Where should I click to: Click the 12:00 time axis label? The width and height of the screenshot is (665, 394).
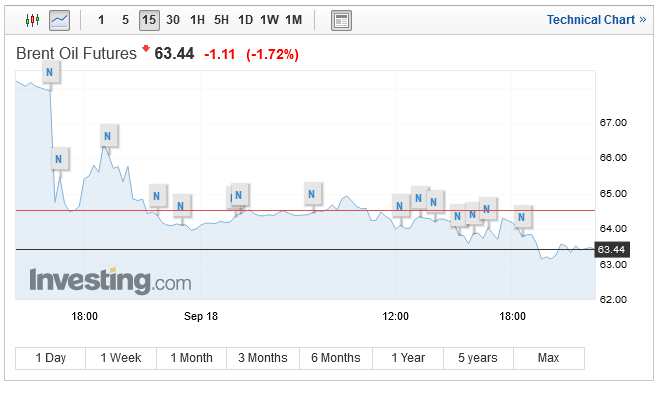(x=395, y=316)
